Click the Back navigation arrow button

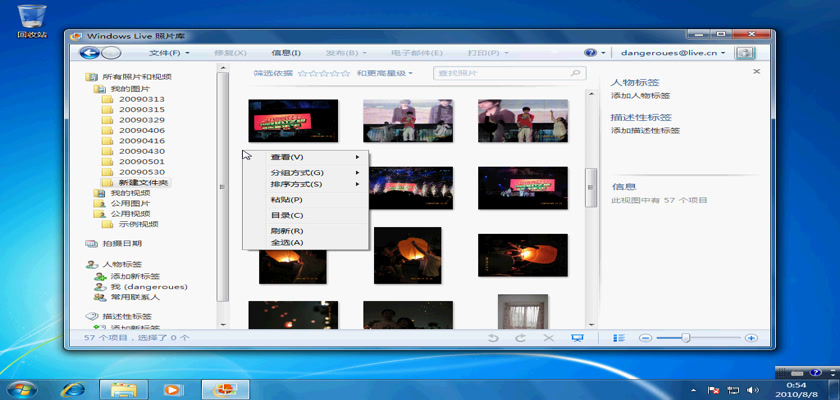(x=89, y=52)
